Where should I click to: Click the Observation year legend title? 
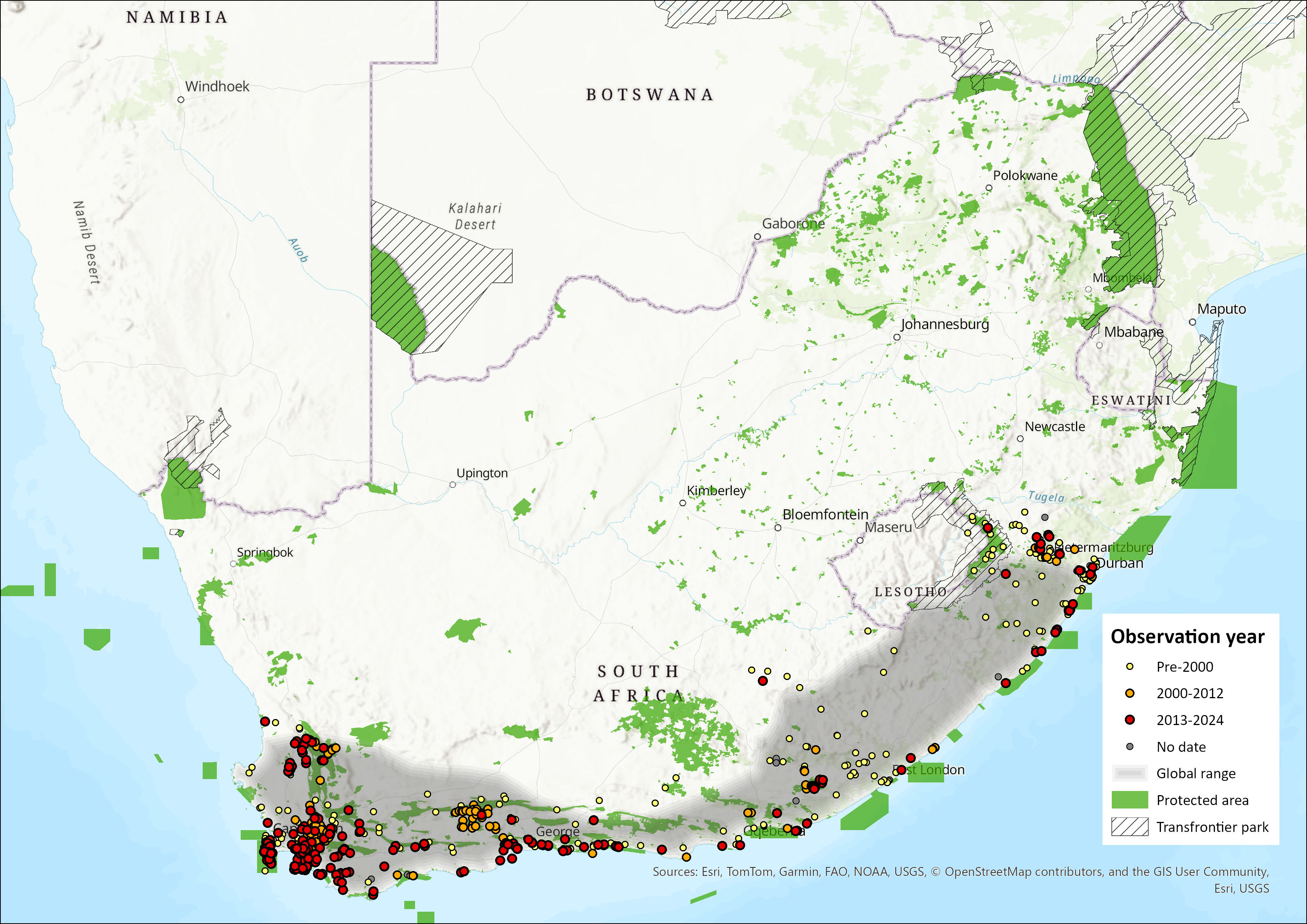(1187, 636)
